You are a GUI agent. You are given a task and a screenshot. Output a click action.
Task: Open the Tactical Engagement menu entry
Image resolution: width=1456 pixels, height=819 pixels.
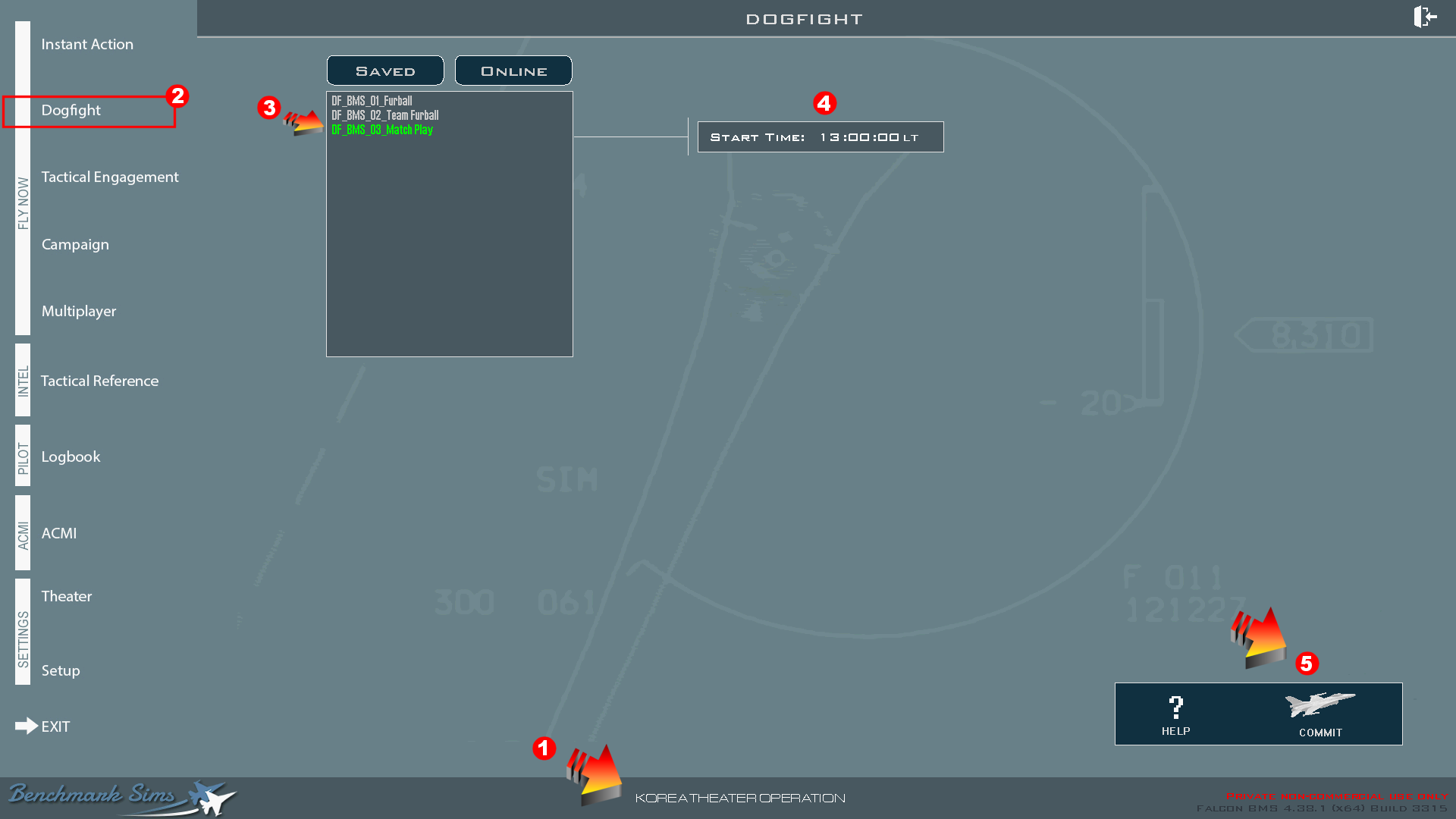(x=110, y=177)
